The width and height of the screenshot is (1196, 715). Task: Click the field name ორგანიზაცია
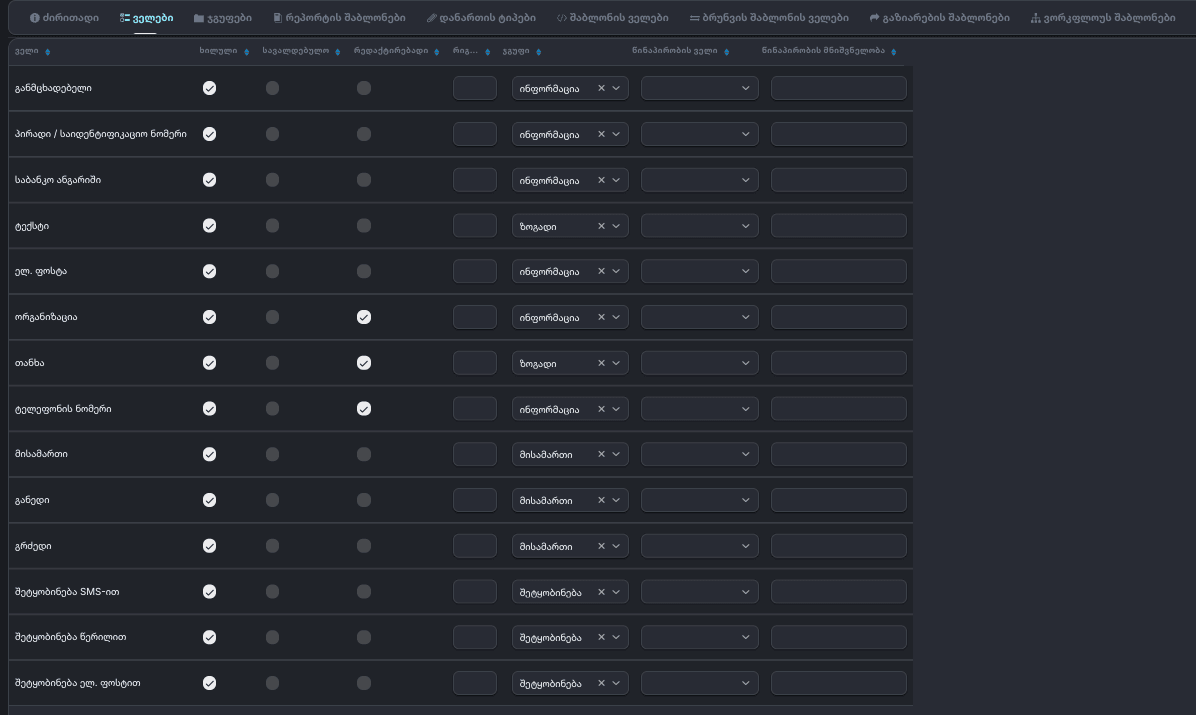46,317
